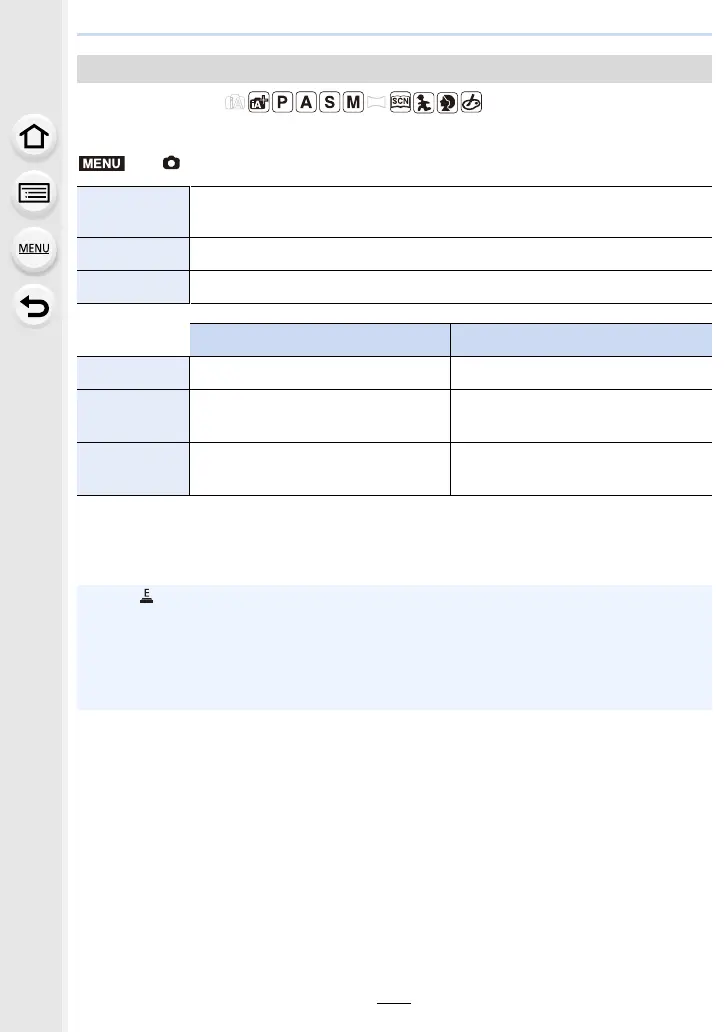Select the greyed-out Intelligent Auto (iA) mode icon

click(x=235, y=103)
